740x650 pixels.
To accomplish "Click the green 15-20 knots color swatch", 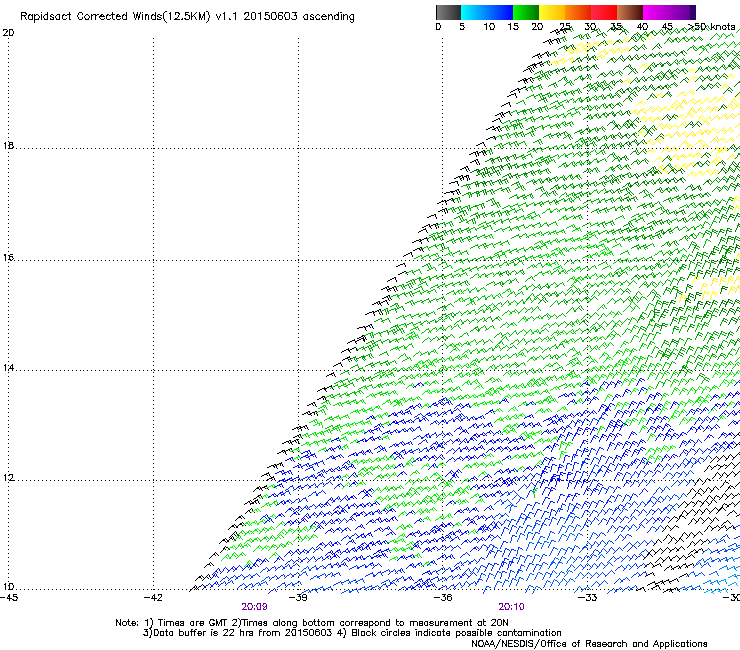I will (526, 12).
